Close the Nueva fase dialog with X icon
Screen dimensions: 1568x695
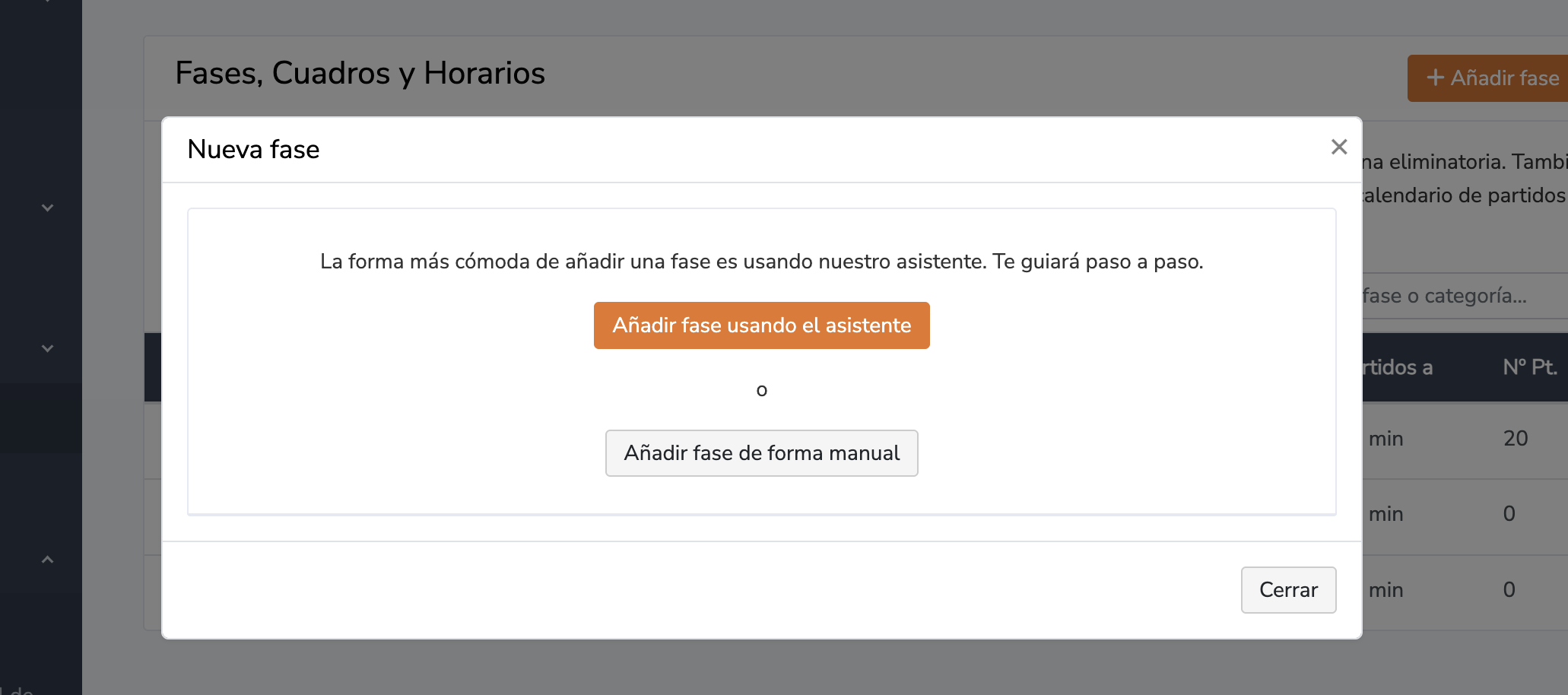point(1339,147)
